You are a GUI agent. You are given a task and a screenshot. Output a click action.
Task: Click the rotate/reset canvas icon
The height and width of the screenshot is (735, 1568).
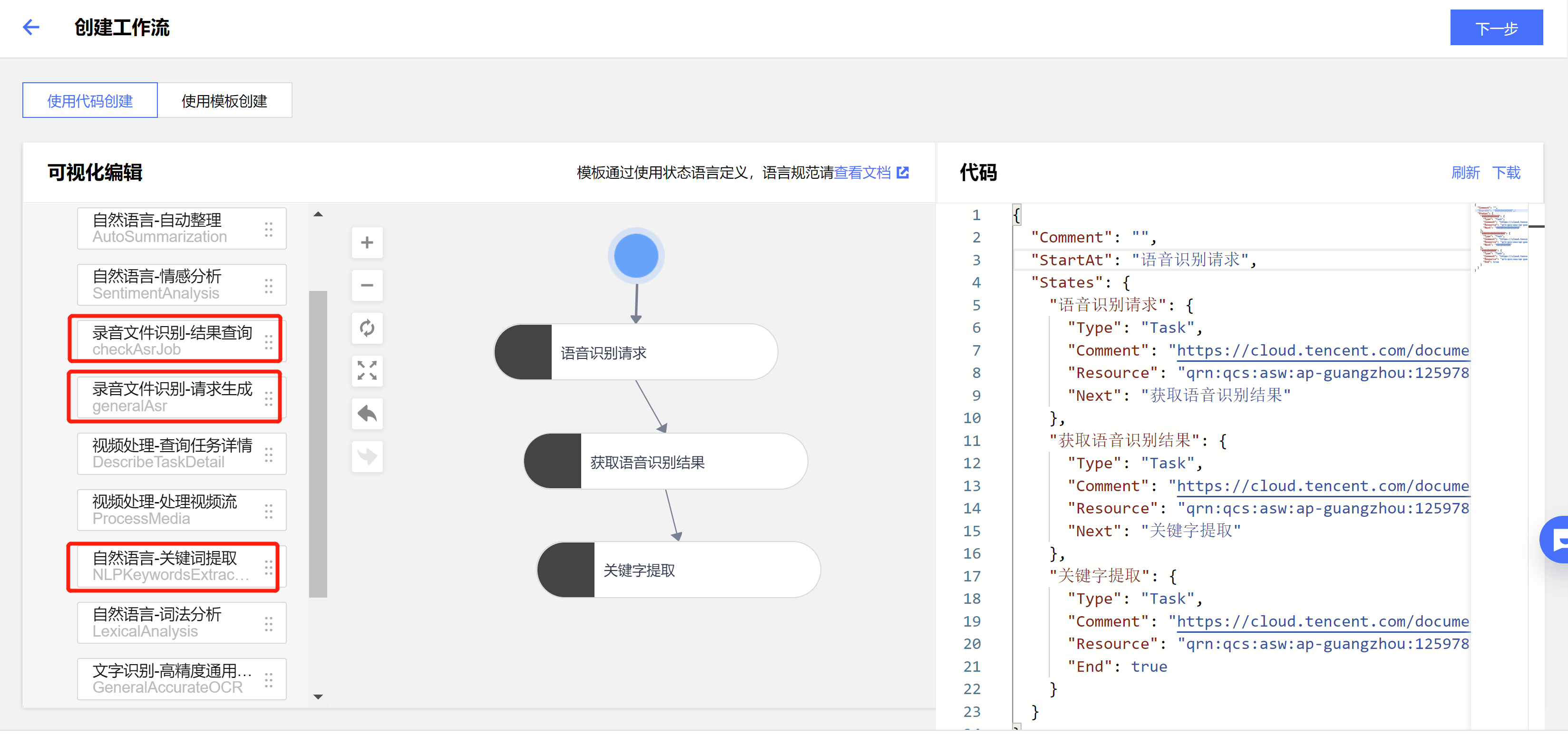(367, 328)
